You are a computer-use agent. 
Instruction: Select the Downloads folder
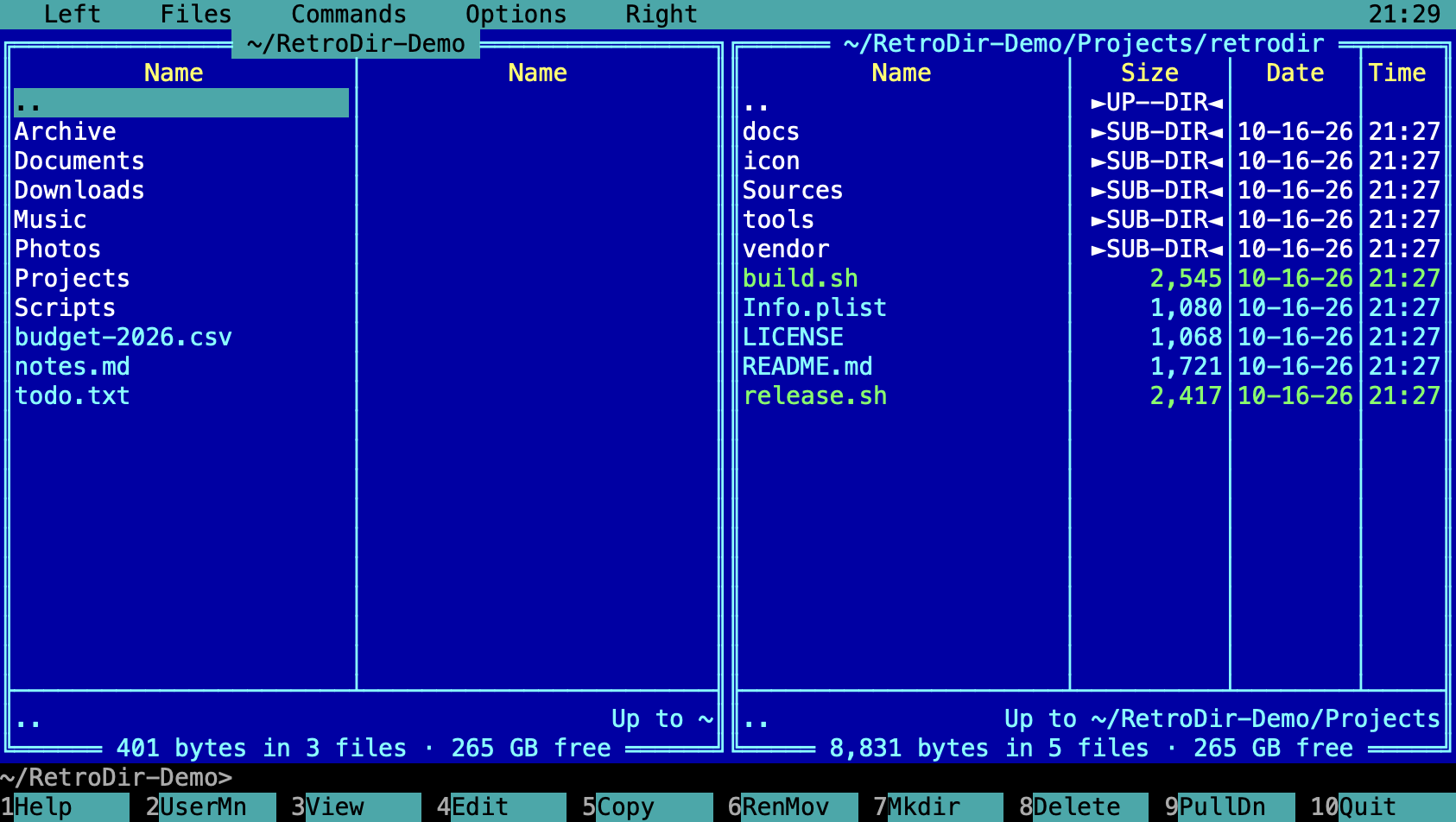click(181, 191)
